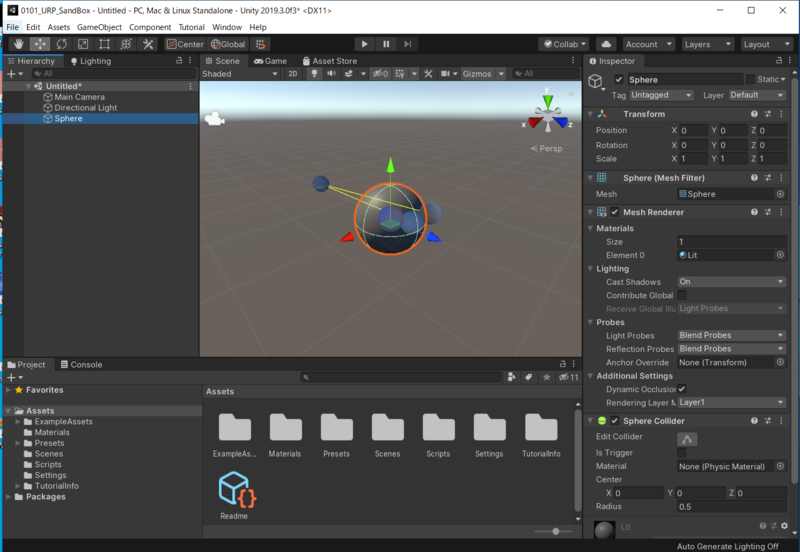Open the Shaded draw mode dropdown
The height and width of the screenshot is (552, 800).
click(x=240, y=74)
